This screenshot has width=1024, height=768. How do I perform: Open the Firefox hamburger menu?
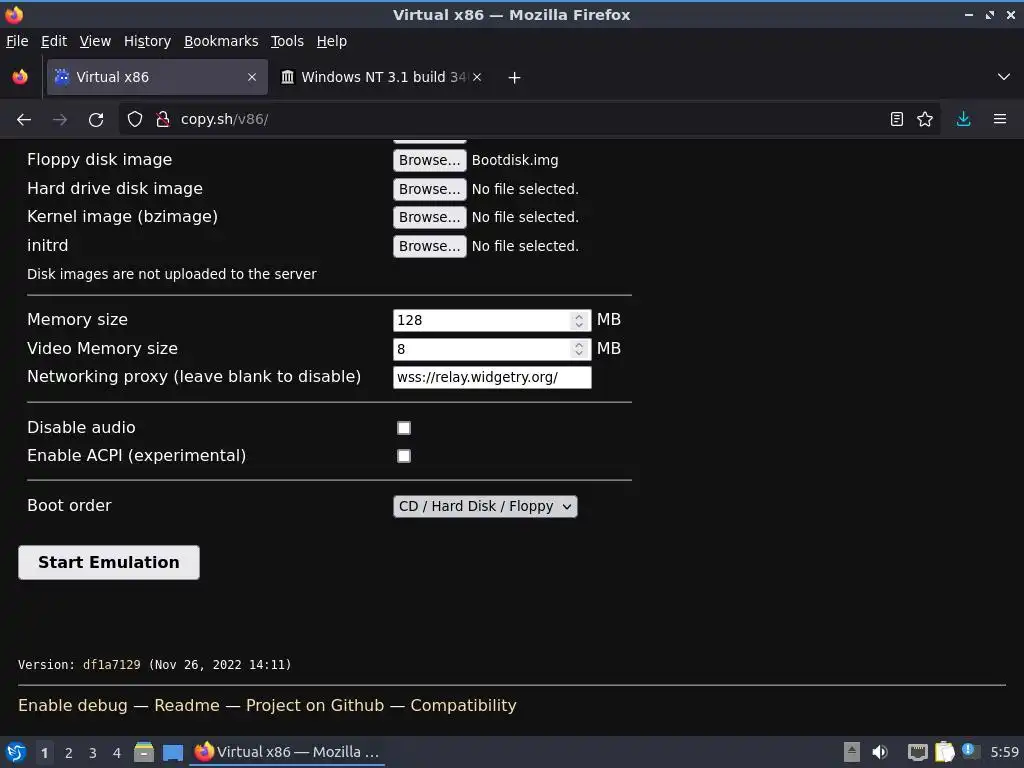pyautogui.click(x=1000, y=120)
